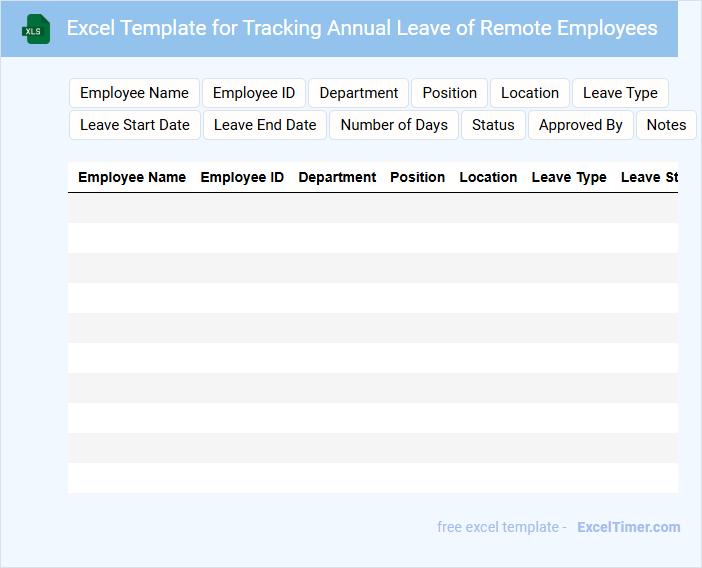
Task: Click the Leave Start Date tag
Action: pyautogui.click(x=135, y=125)
